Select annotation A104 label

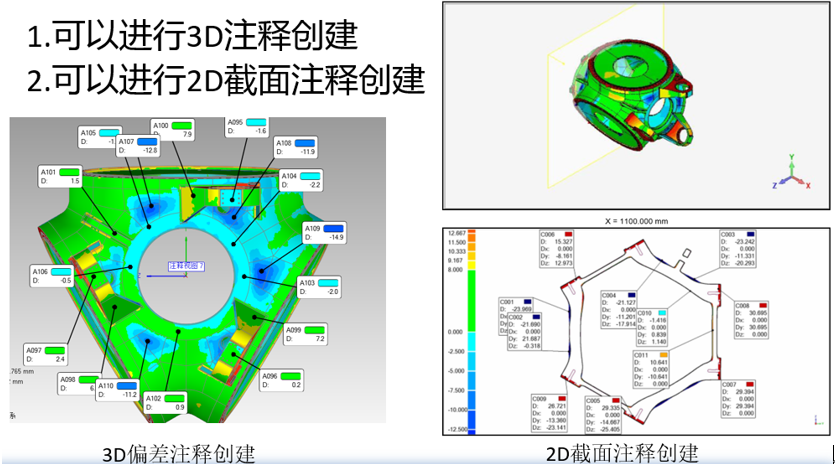(x=301, y=180)
